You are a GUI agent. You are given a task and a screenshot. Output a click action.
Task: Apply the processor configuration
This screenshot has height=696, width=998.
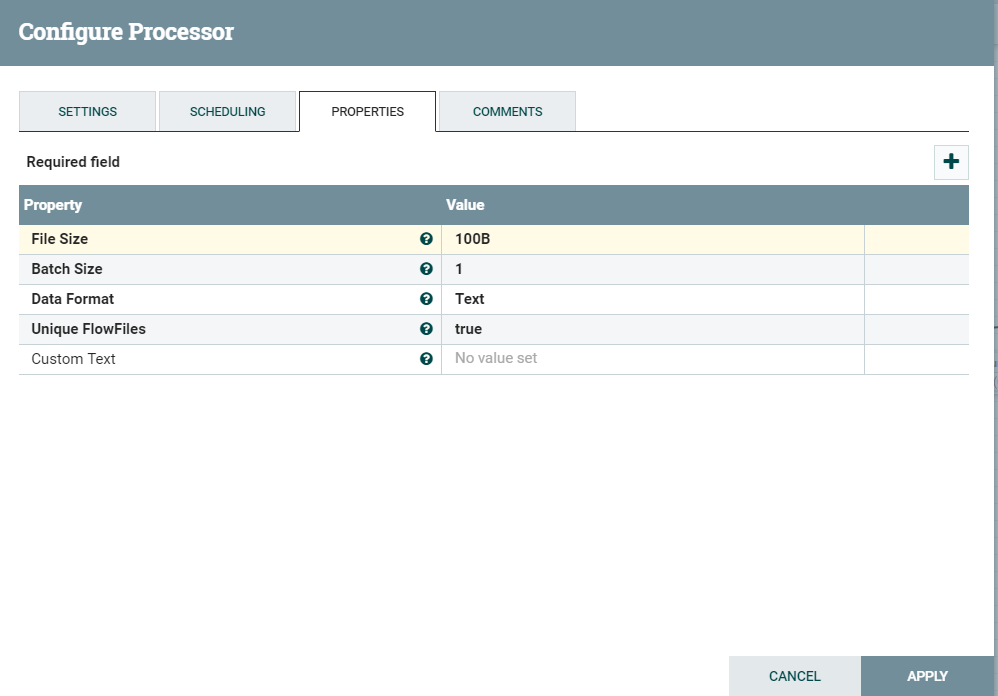[927, 676]
